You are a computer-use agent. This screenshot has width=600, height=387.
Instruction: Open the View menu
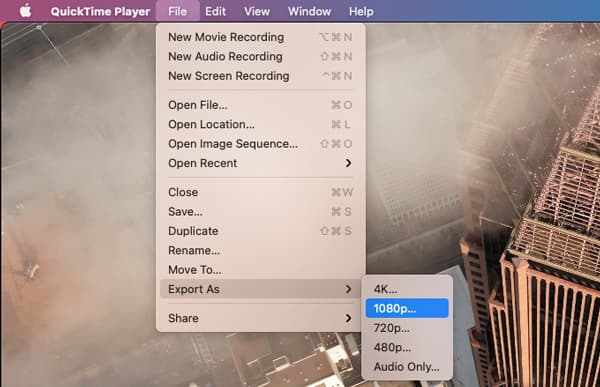pos(257,11)
